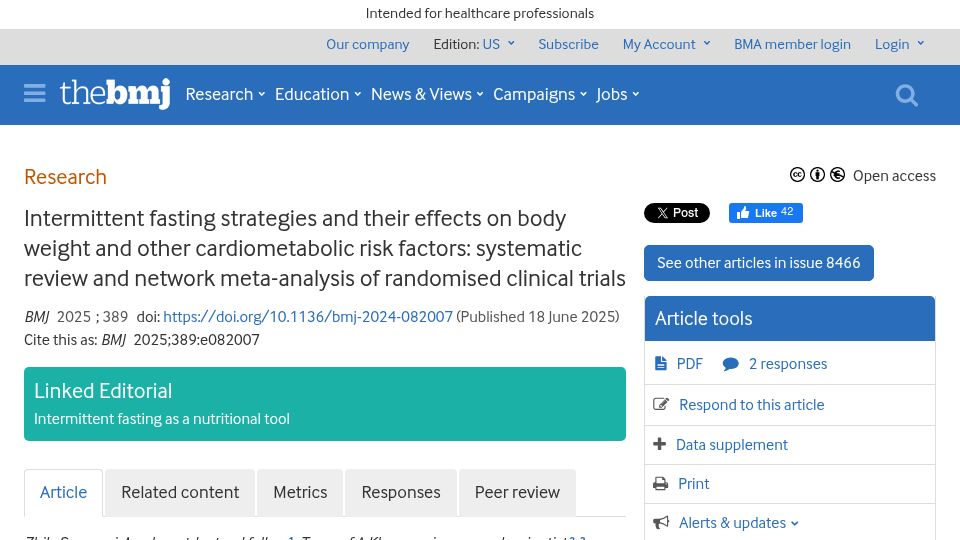Switch to the Metrics tab
960x540 pixels.
pos(300,492)
